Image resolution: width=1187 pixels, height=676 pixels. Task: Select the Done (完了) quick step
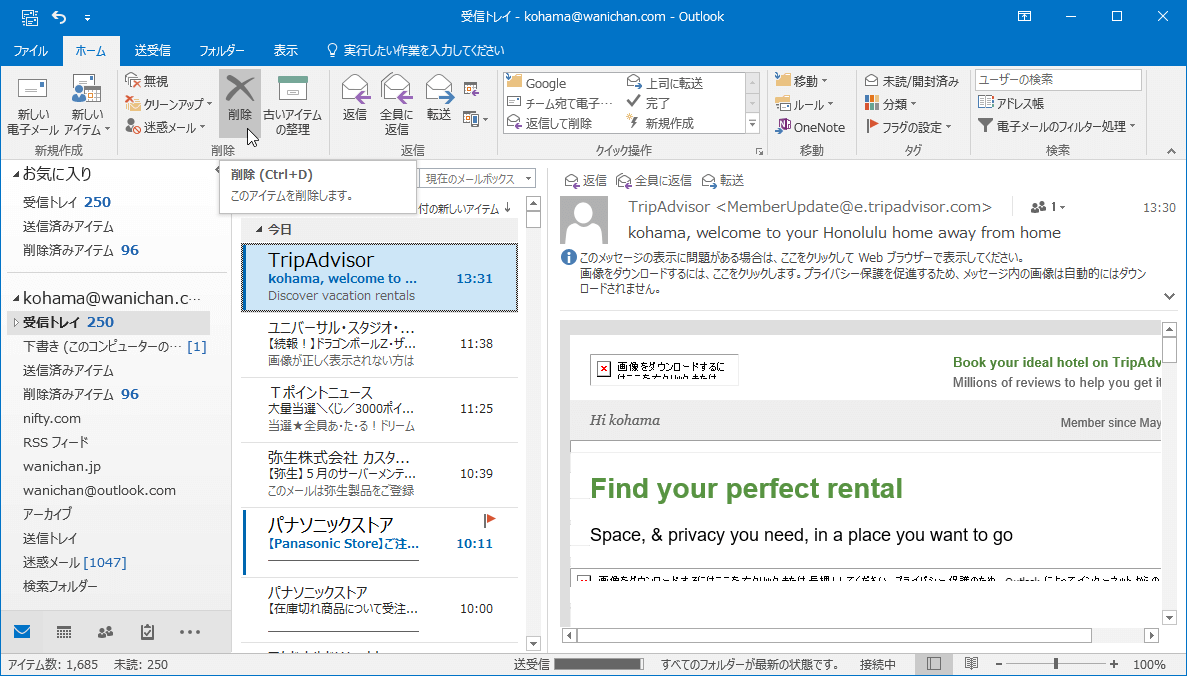pos(649,103)
